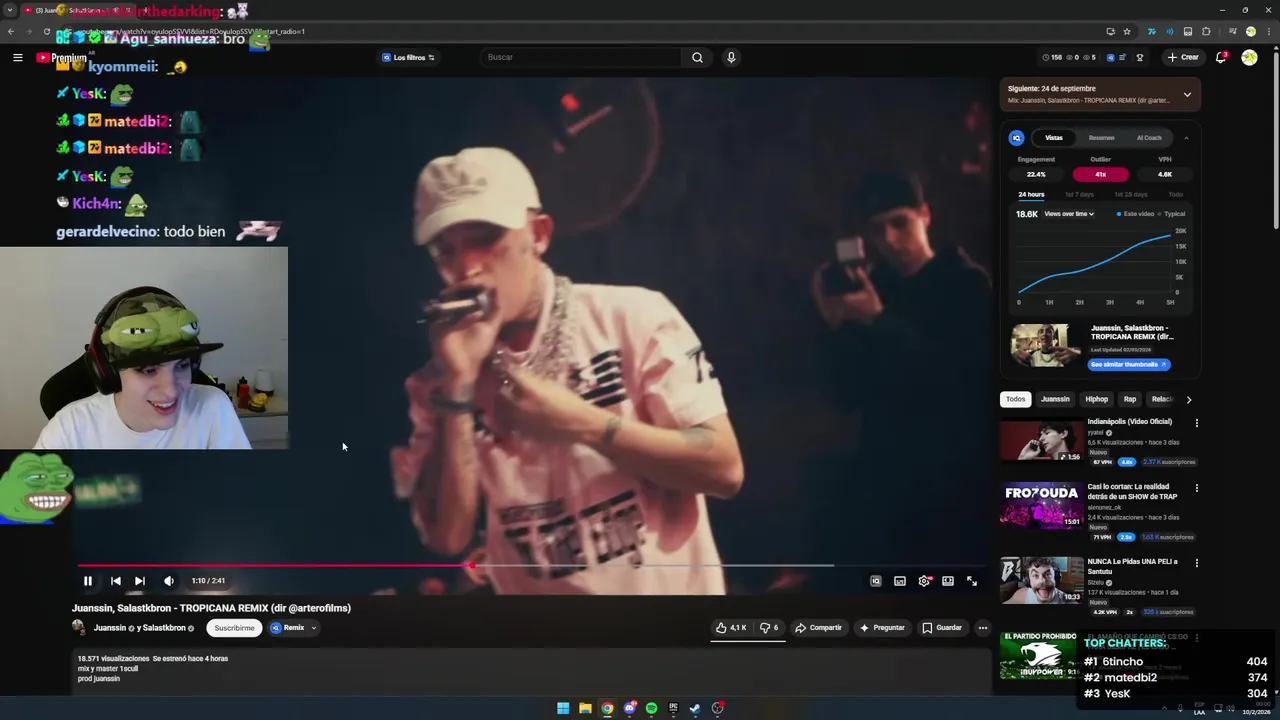The width and height of the screenshot is (1280, 720).
Task: Open the Preguntar AI button
Action: (x=881, y=628)
